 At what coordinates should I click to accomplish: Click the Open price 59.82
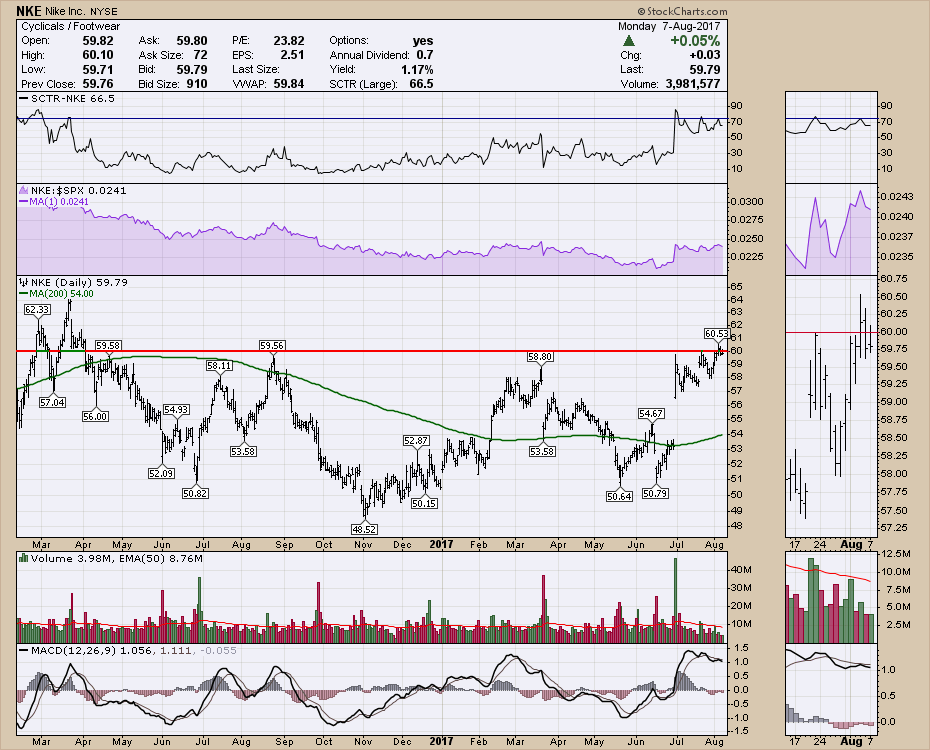click(98, 40)
